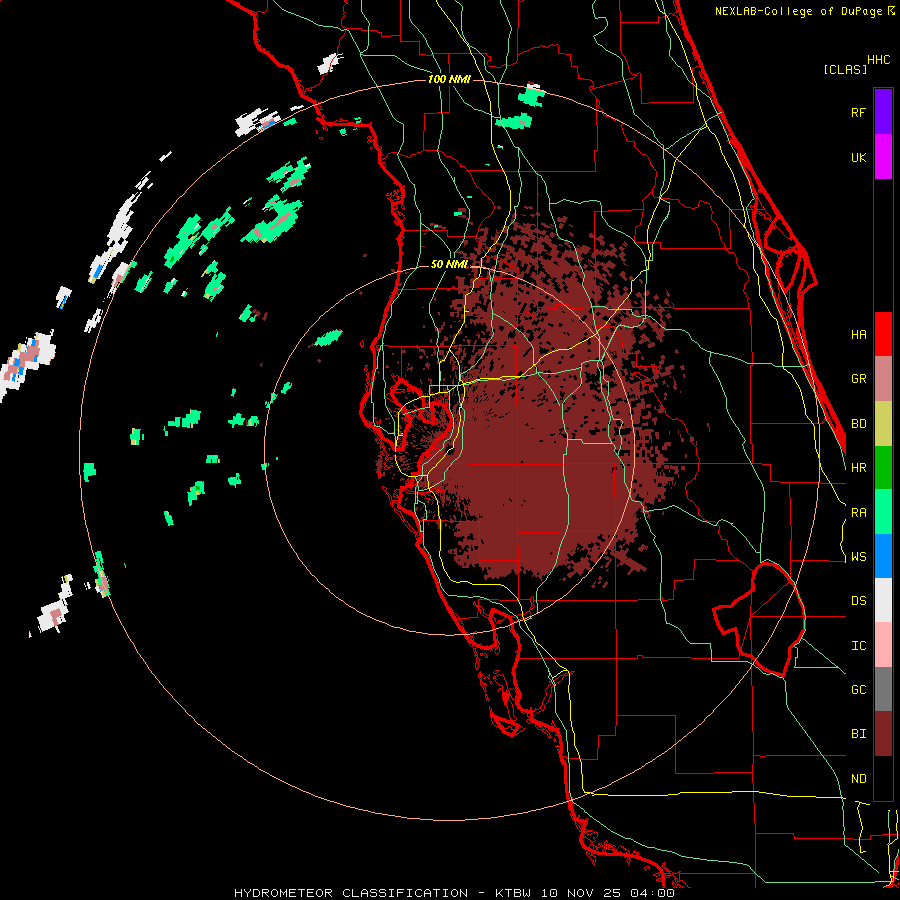The width and height of the screenshot is (900, 900).
Task: Click the 'GC' legend label
Action: point(858,690)
